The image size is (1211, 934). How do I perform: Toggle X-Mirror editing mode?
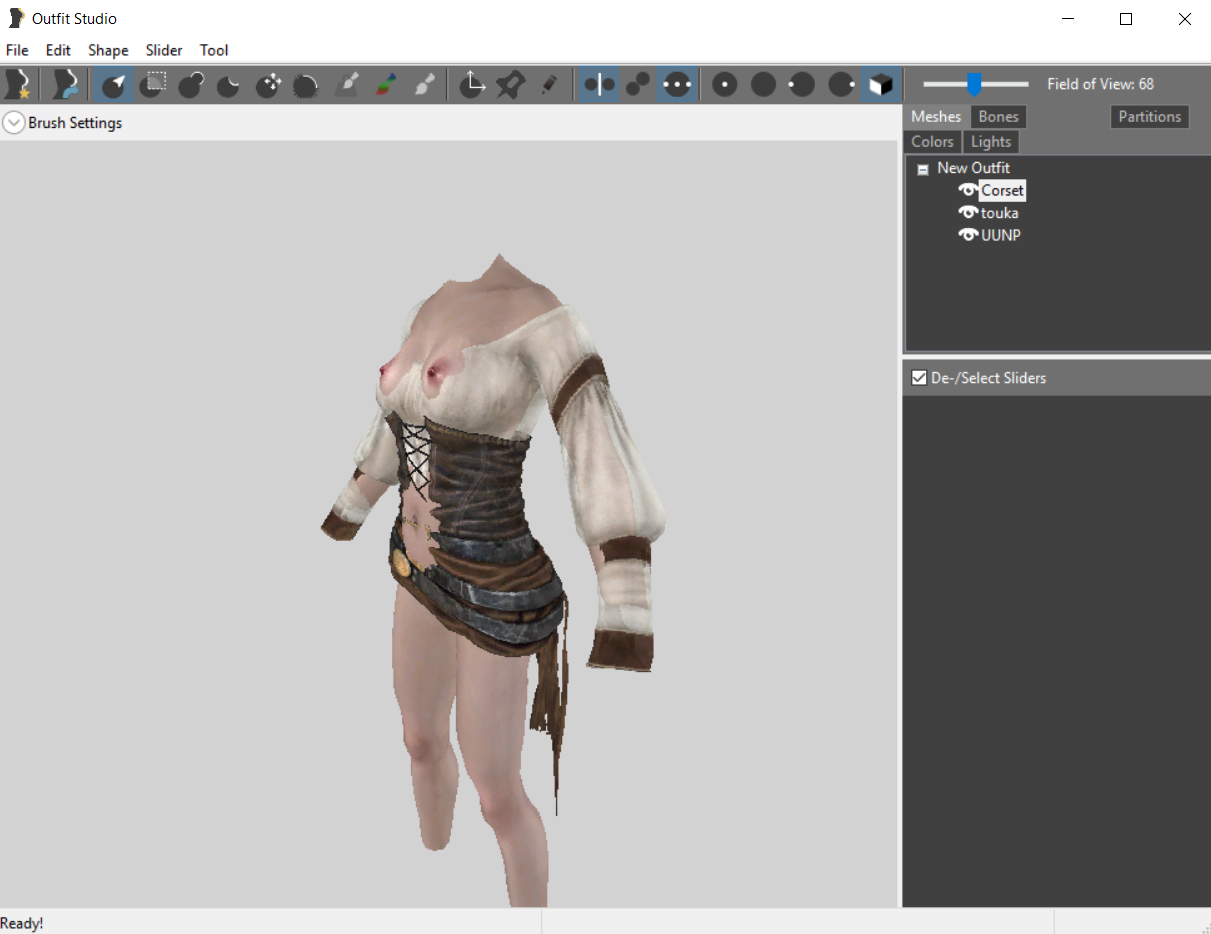[599, 85]
